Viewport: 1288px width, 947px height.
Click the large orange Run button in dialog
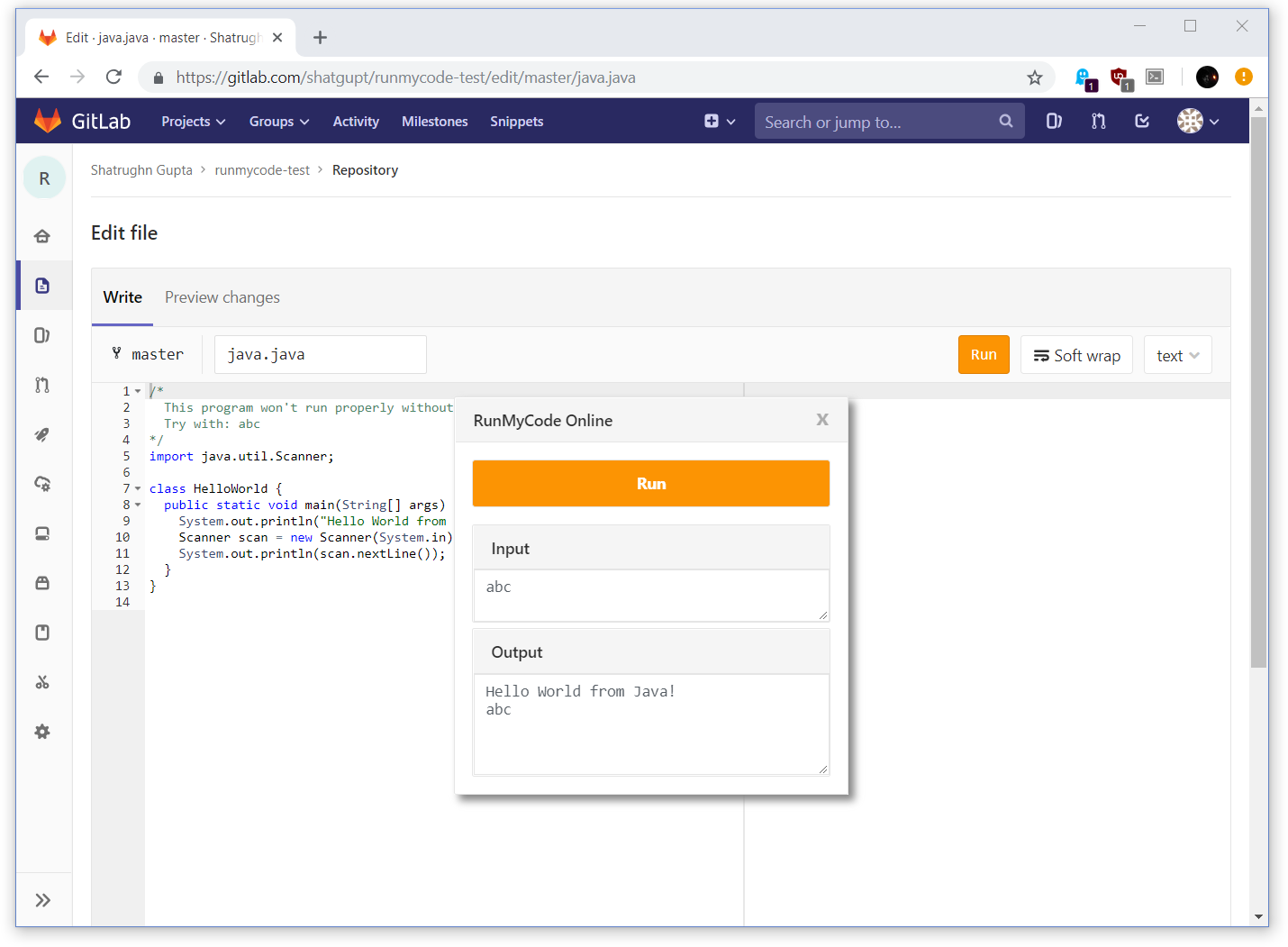(x=651, y=483)
